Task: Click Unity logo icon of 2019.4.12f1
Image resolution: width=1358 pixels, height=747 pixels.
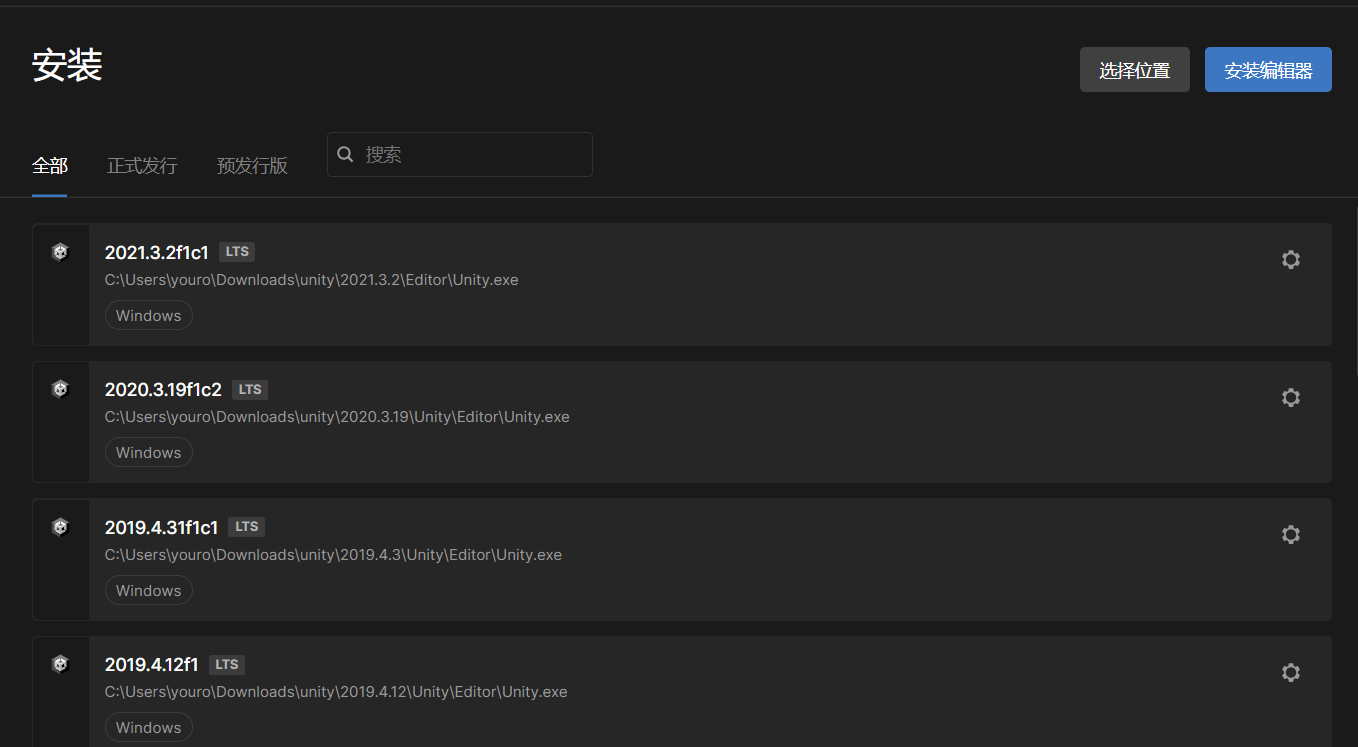Action: tap(60, 664)
